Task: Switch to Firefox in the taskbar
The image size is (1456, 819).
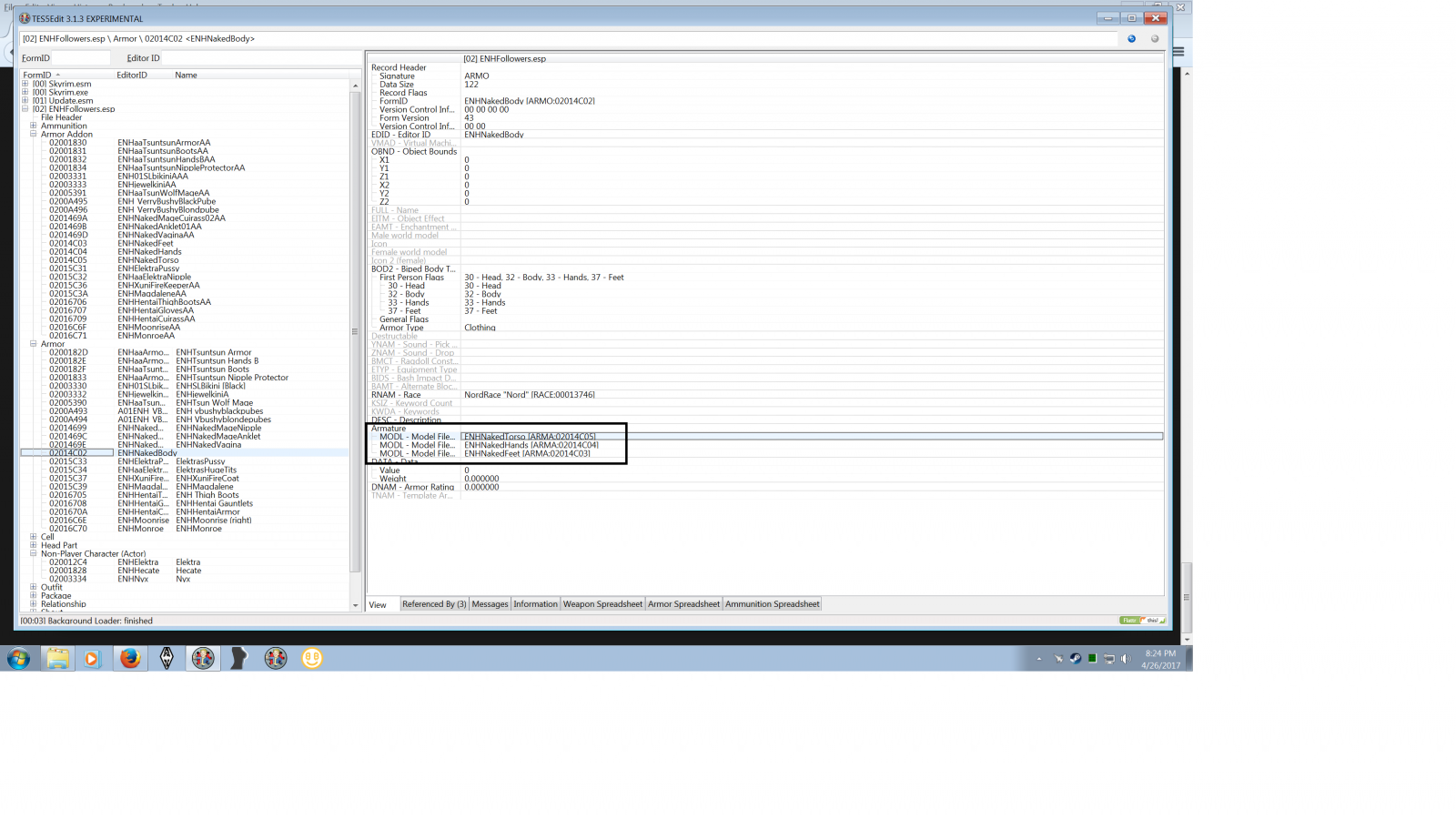Action: [x=130, y=658]
